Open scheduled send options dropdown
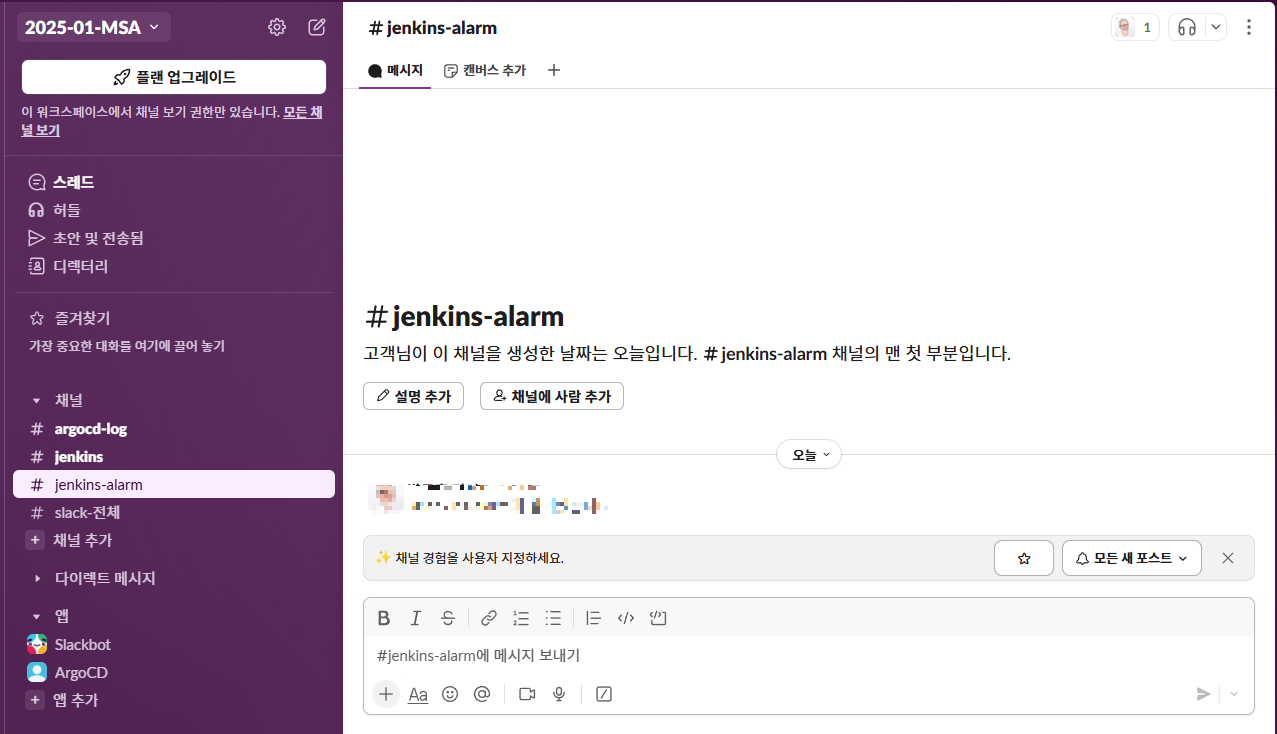This screenshot has height=734, width=1277. 1234,694
